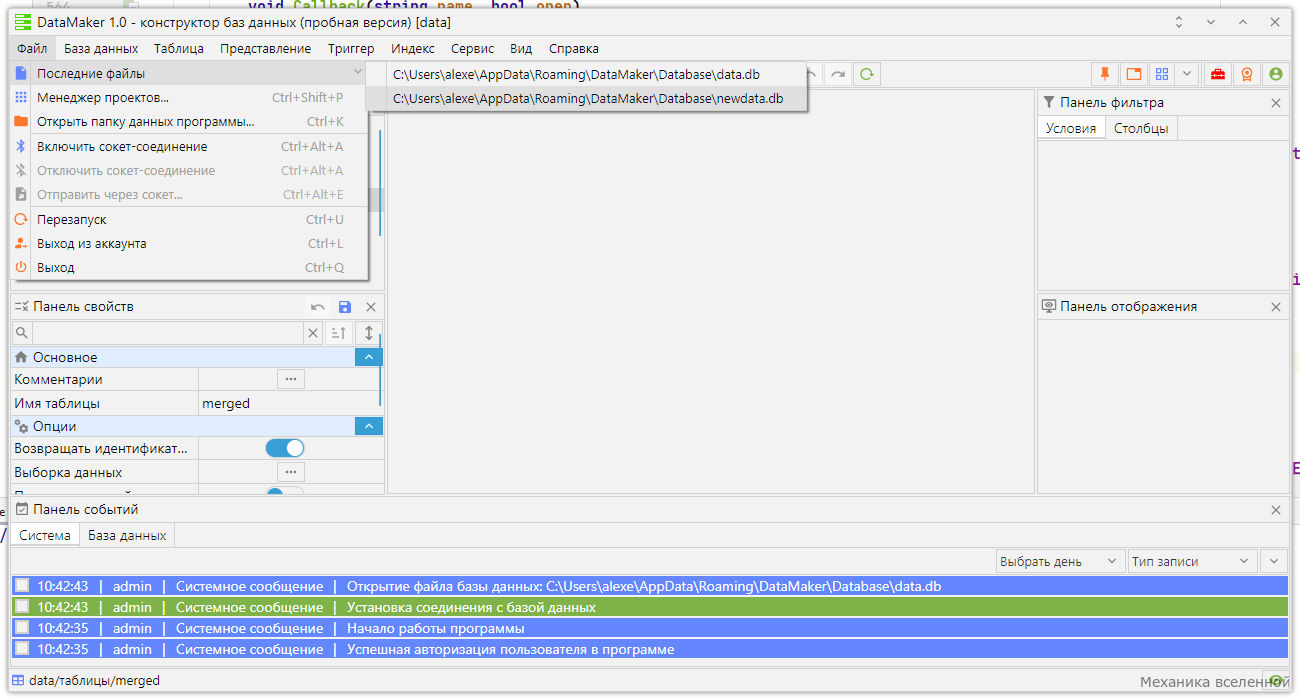Viewport: 1300px width, 700px height.
Task: Choose Менеджер проектов... menu item
Action: tap(189, 97)
